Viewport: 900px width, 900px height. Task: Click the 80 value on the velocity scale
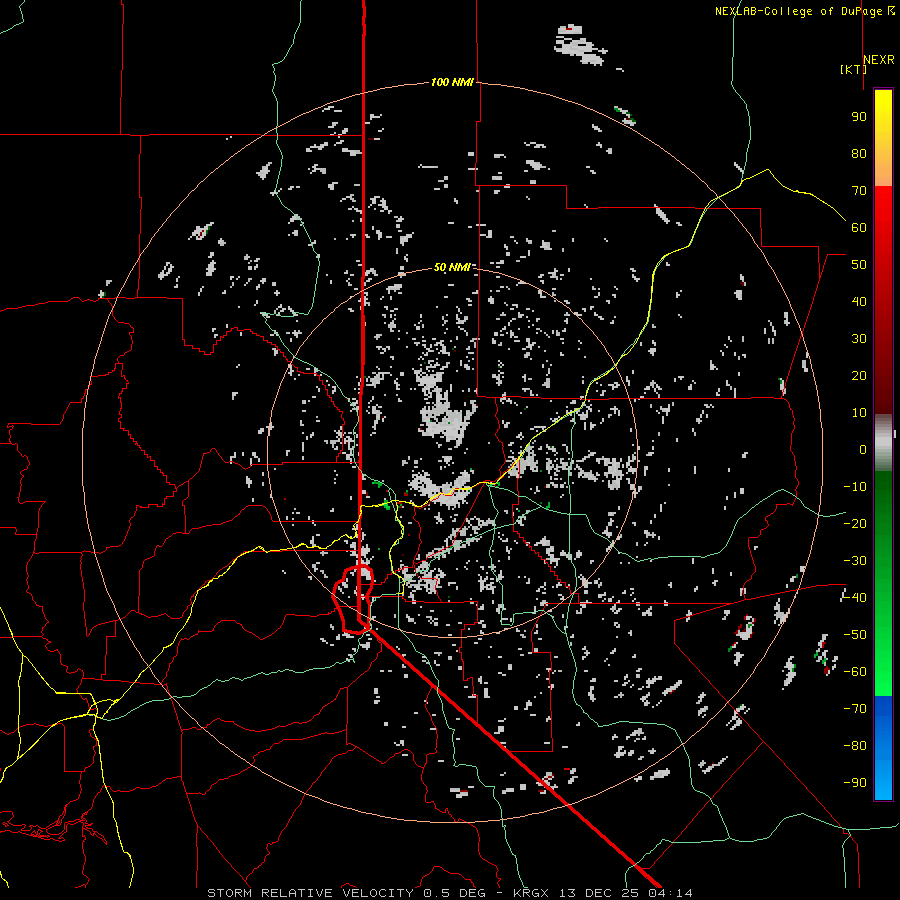point(859,153)
